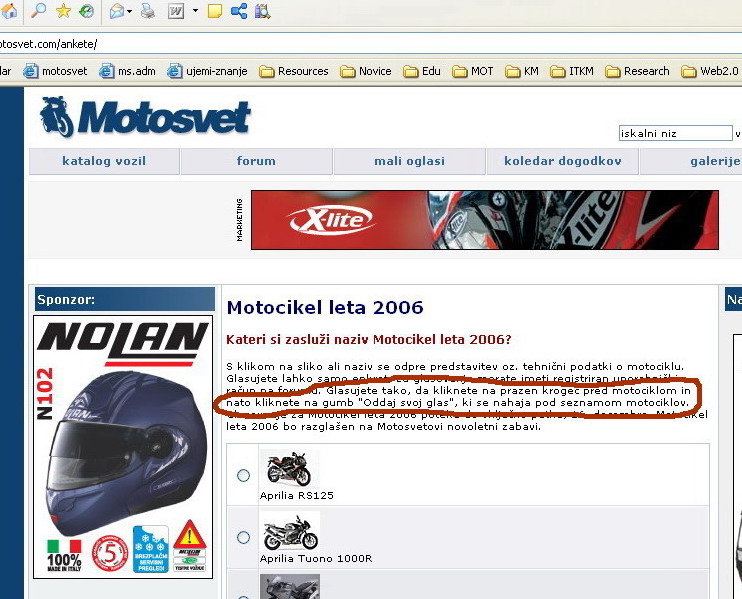Click the 'Motocikel leta 2006' heading

coord(325,307)
